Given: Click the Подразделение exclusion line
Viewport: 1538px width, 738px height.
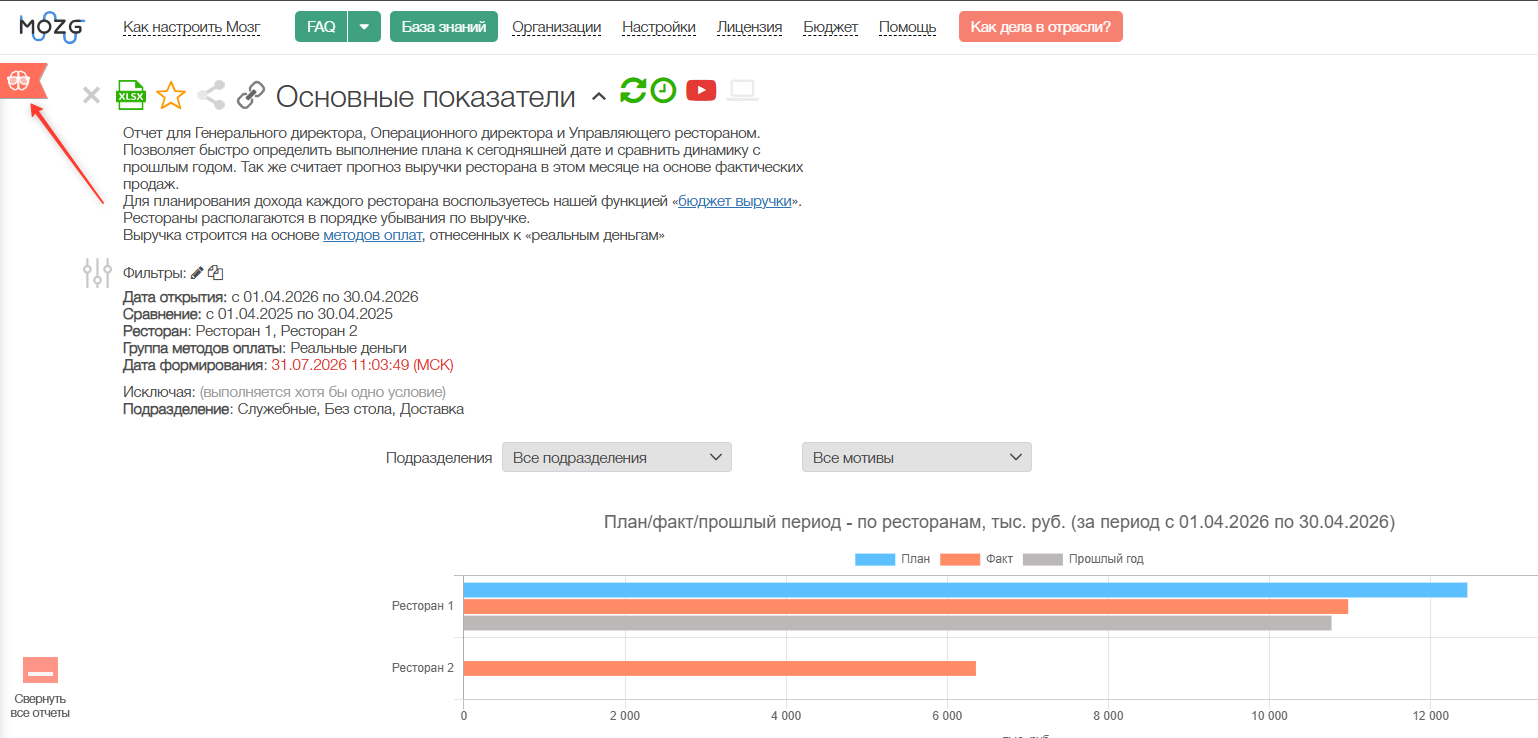Looking at the screenshot, I should point(294,409).
